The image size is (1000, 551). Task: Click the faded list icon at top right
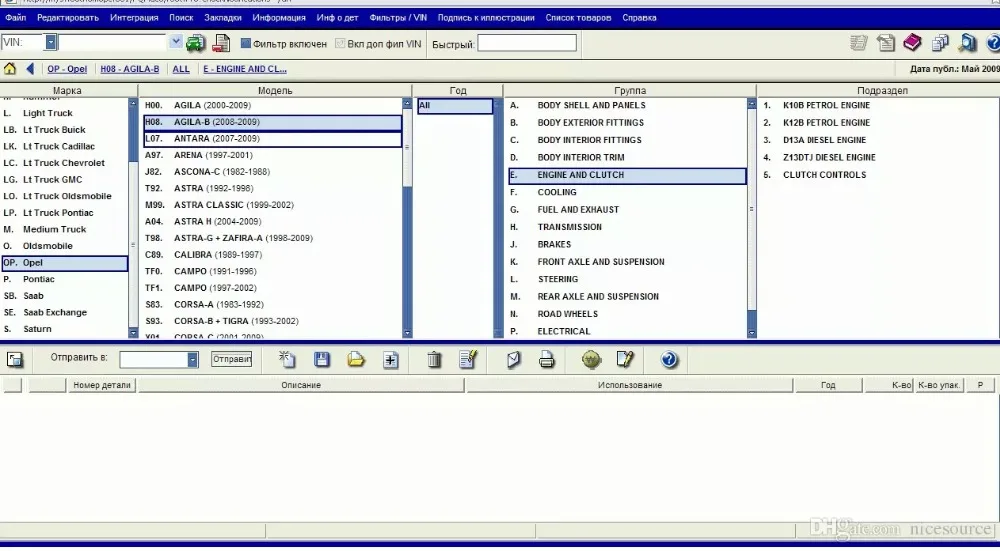(x=858, y=43)
